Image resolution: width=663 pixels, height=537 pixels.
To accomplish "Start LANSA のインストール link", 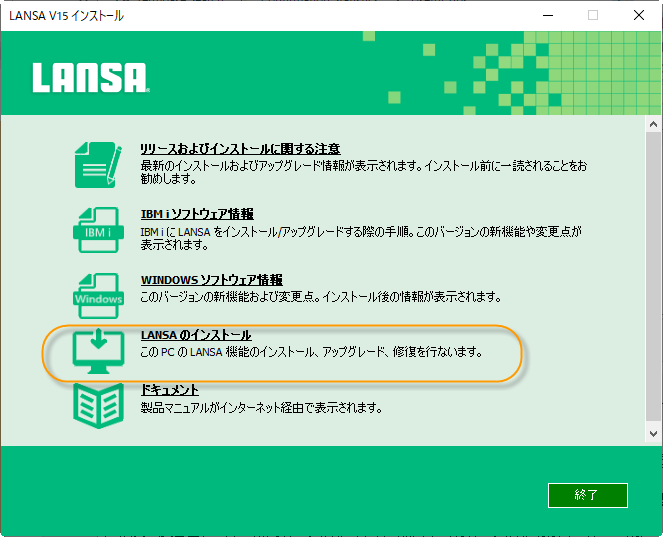I will point(196,335).
